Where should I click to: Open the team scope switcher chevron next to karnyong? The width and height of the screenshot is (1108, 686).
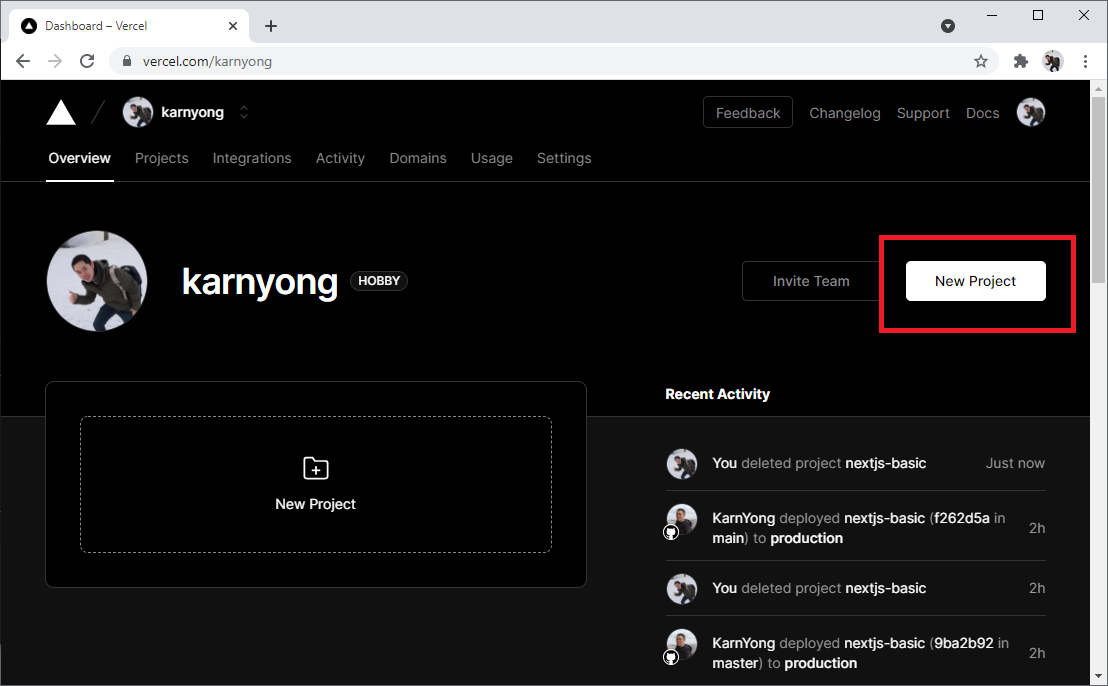(243, 112)
